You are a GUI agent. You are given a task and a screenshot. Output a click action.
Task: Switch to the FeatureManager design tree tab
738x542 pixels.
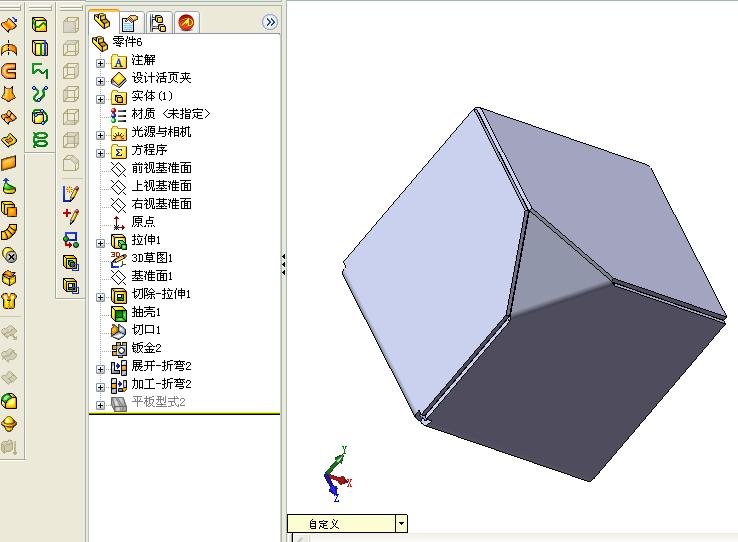coord(102,22)
